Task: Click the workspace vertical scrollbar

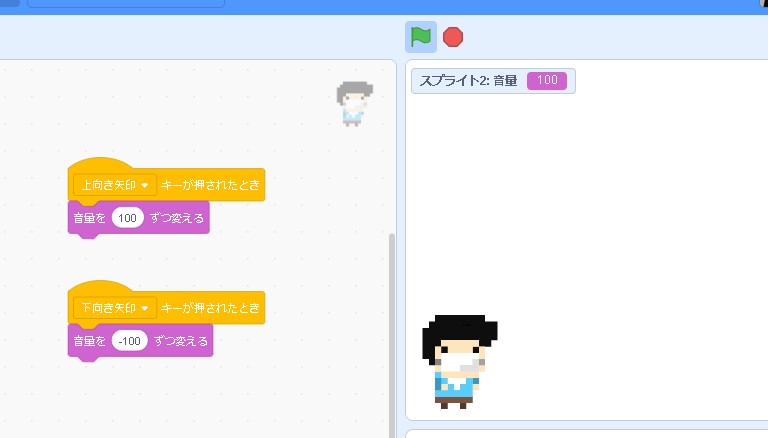Action: coord(391,330)
